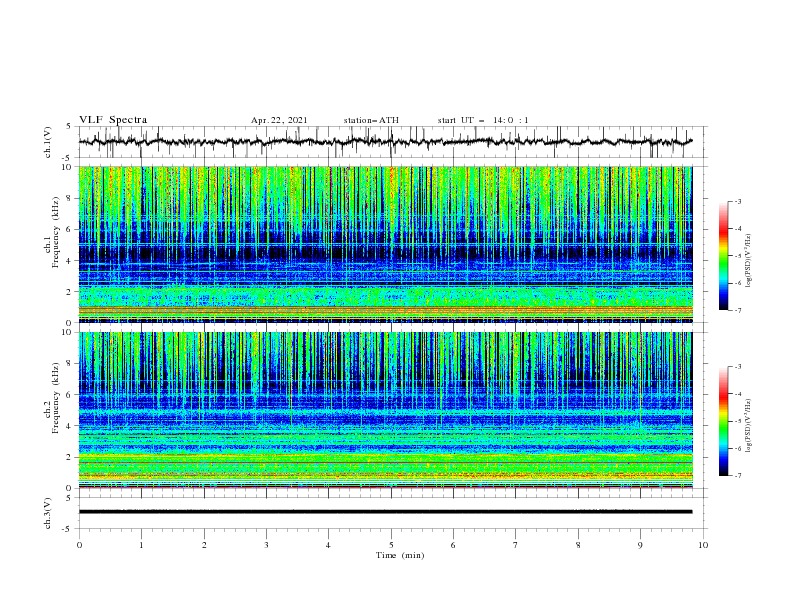
Task: Click the 'ch.3(V)' axis label
Action: [x=47, y=513]
